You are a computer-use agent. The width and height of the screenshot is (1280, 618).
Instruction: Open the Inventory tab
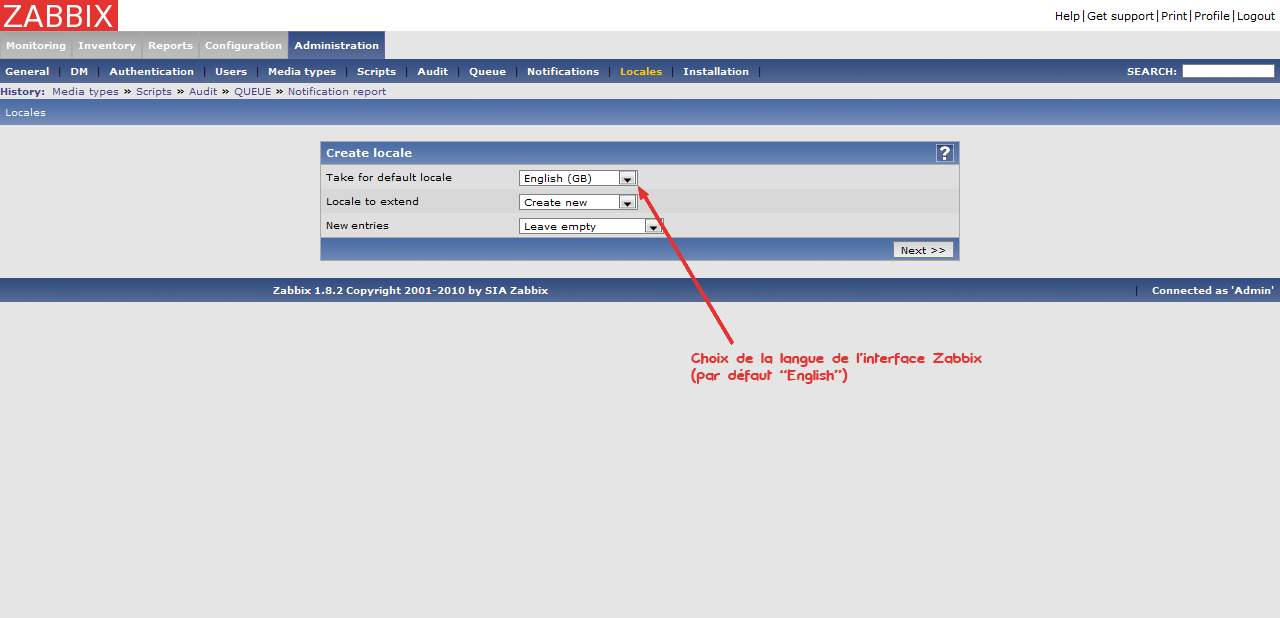click(107, 46)
